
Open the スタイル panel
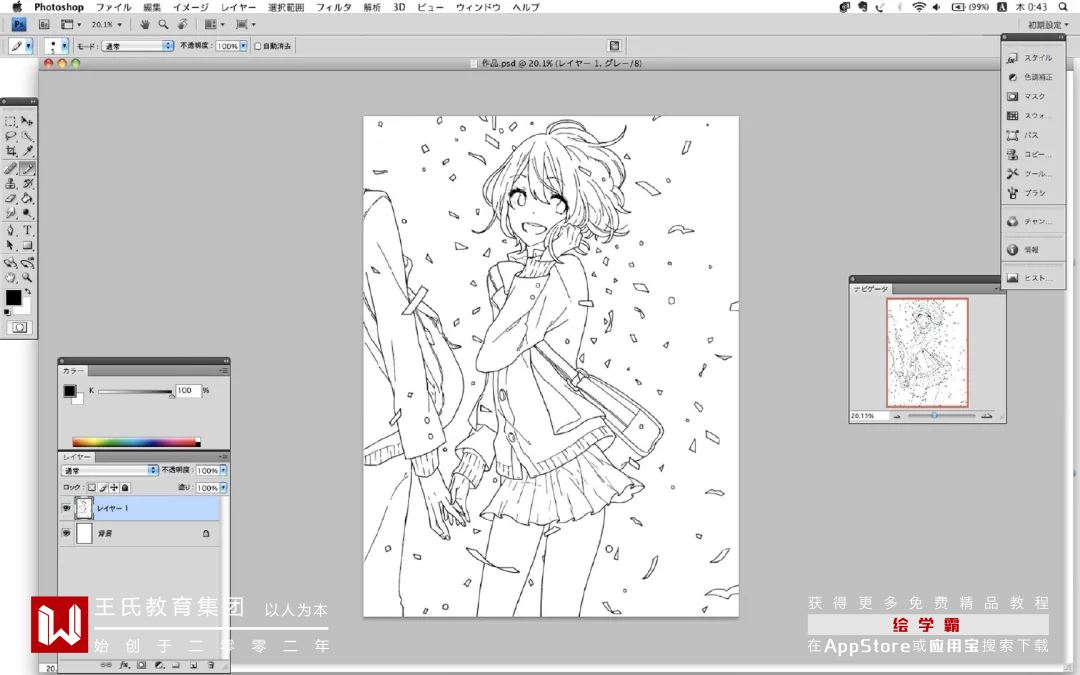point(1030,58)
